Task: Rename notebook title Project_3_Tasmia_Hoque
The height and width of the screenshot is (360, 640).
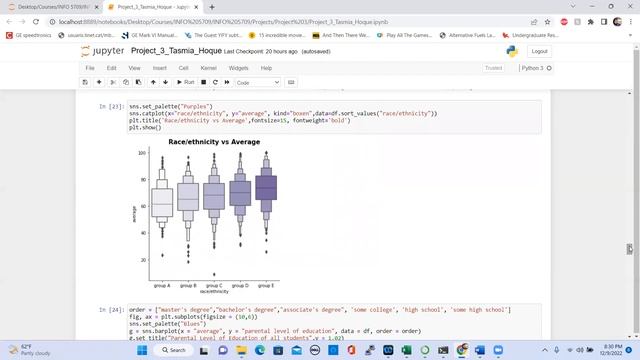Action: (x=176, y=51)
